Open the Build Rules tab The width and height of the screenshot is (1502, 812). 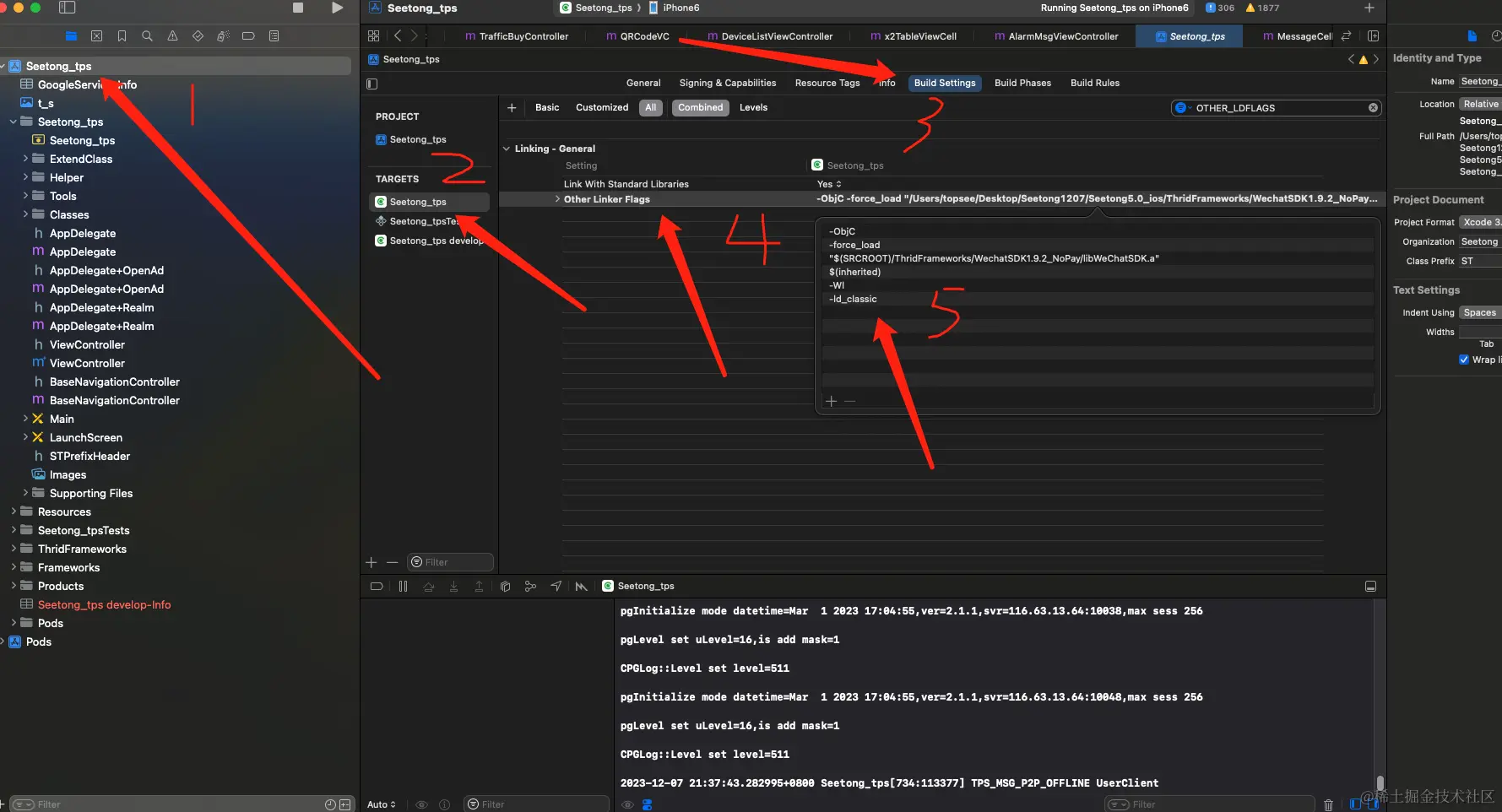1095,84
